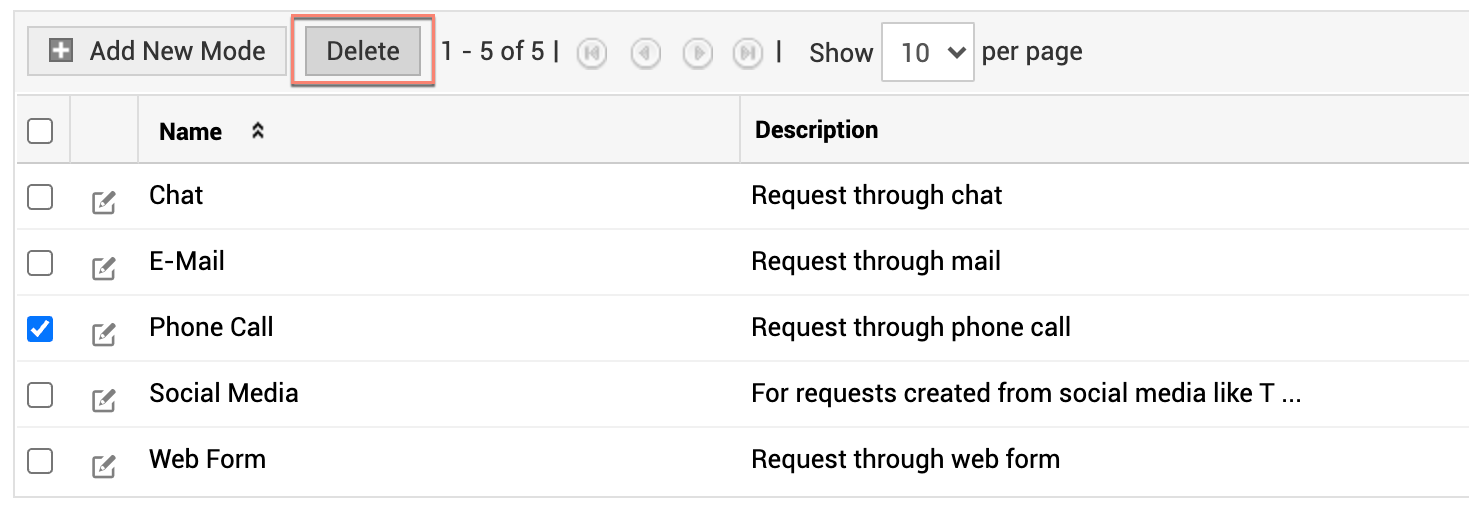Image resolution: width=1469 pixels, height=510 pixels.
Task: Go to the next page
Action: coord(697,53)
